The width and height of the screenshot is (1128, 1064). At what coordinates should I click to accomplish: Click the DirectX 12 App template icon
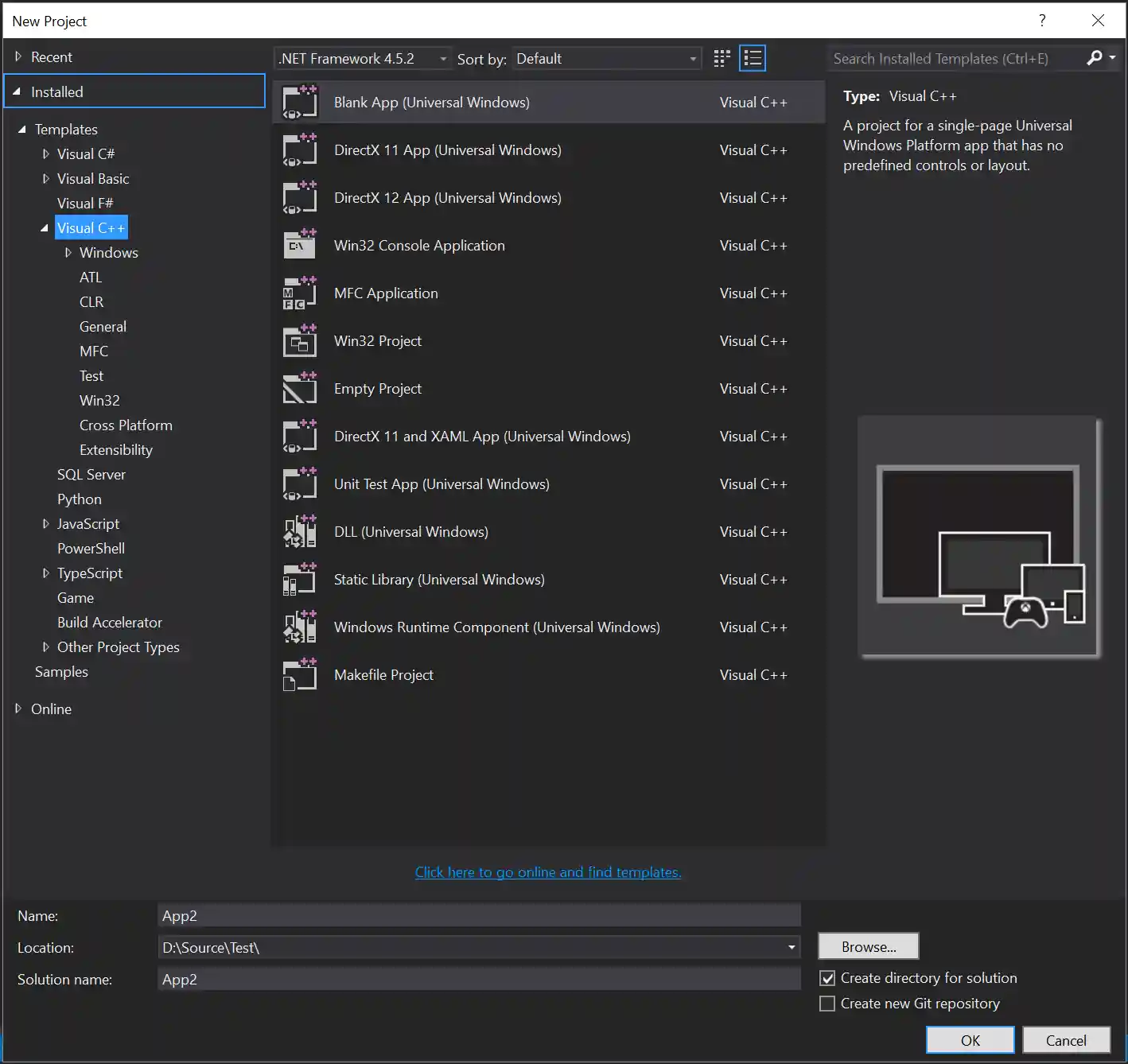click(x=299, y=197)
